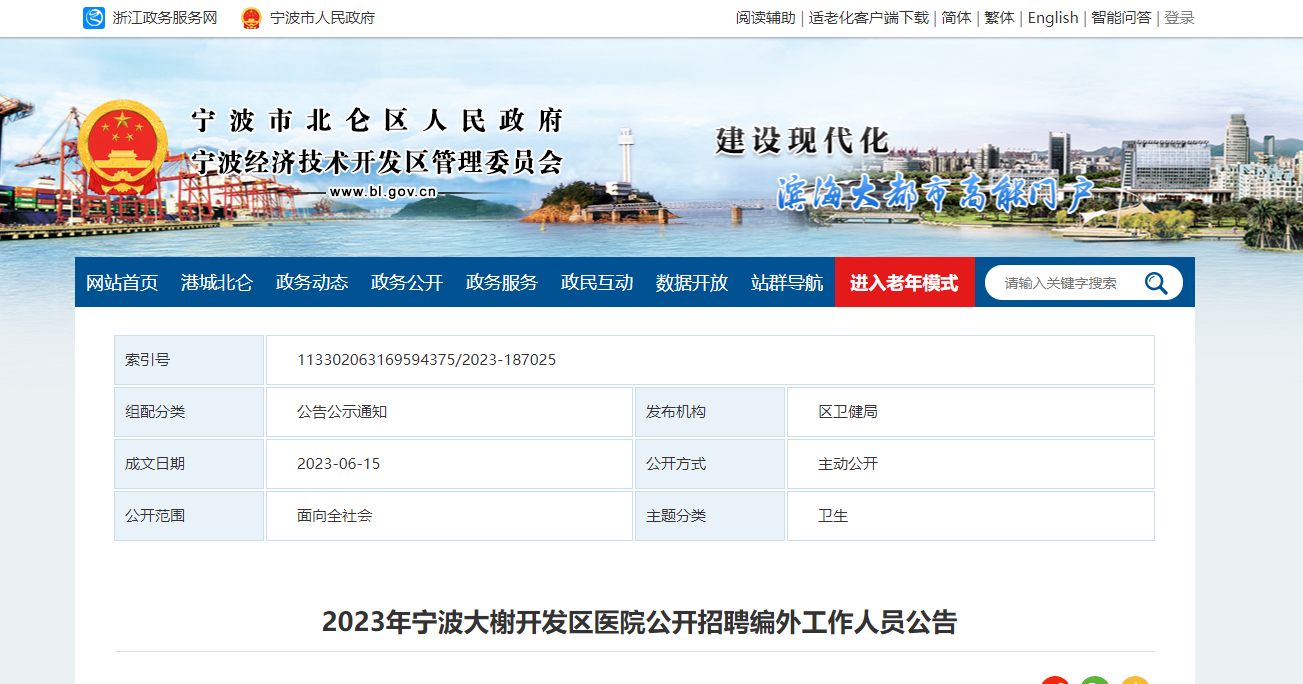Open 浙江政务服务网 link

(165, 18)
